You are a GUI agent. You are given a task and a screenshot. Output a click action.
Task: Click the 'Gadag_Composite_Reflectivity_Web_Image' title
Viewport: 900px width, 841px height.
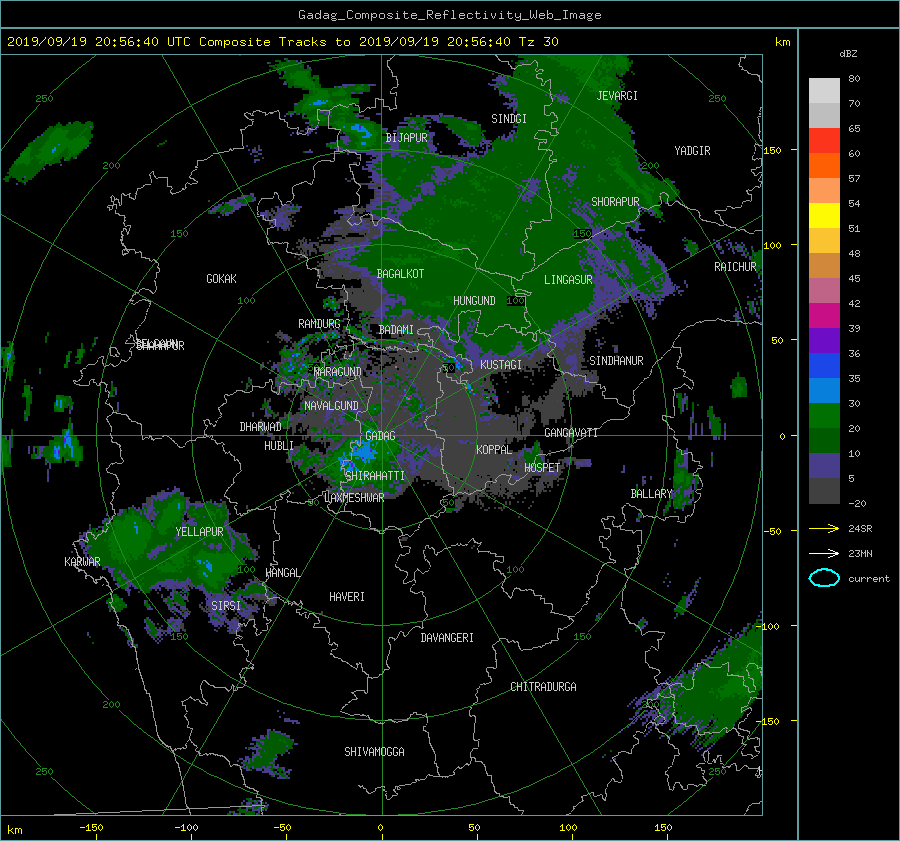click(x=449, y=15)
